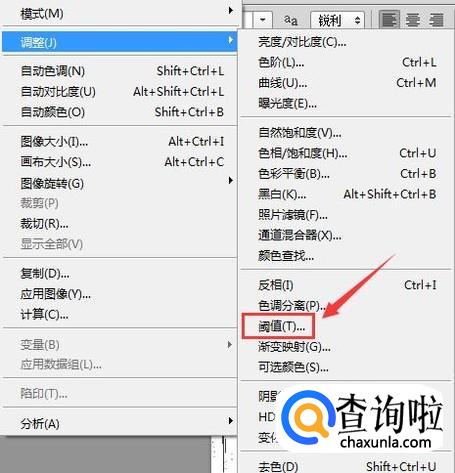
Task: Open the font size dropdown arrow
Action: tap(263, 20)
